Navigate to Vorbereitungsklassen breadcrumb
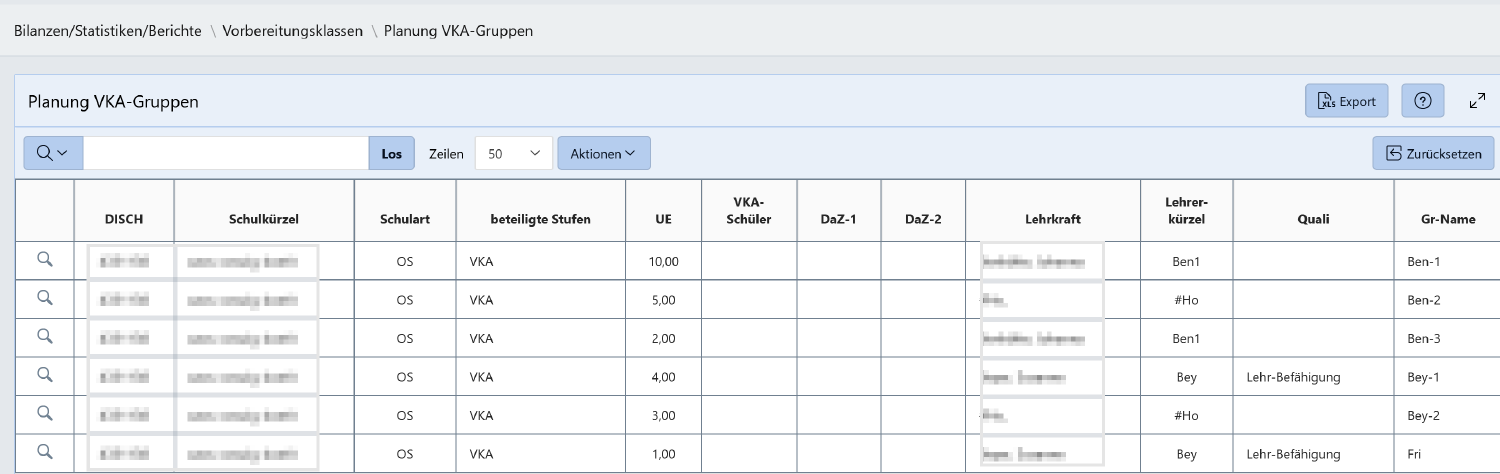 tap(292, 31)
